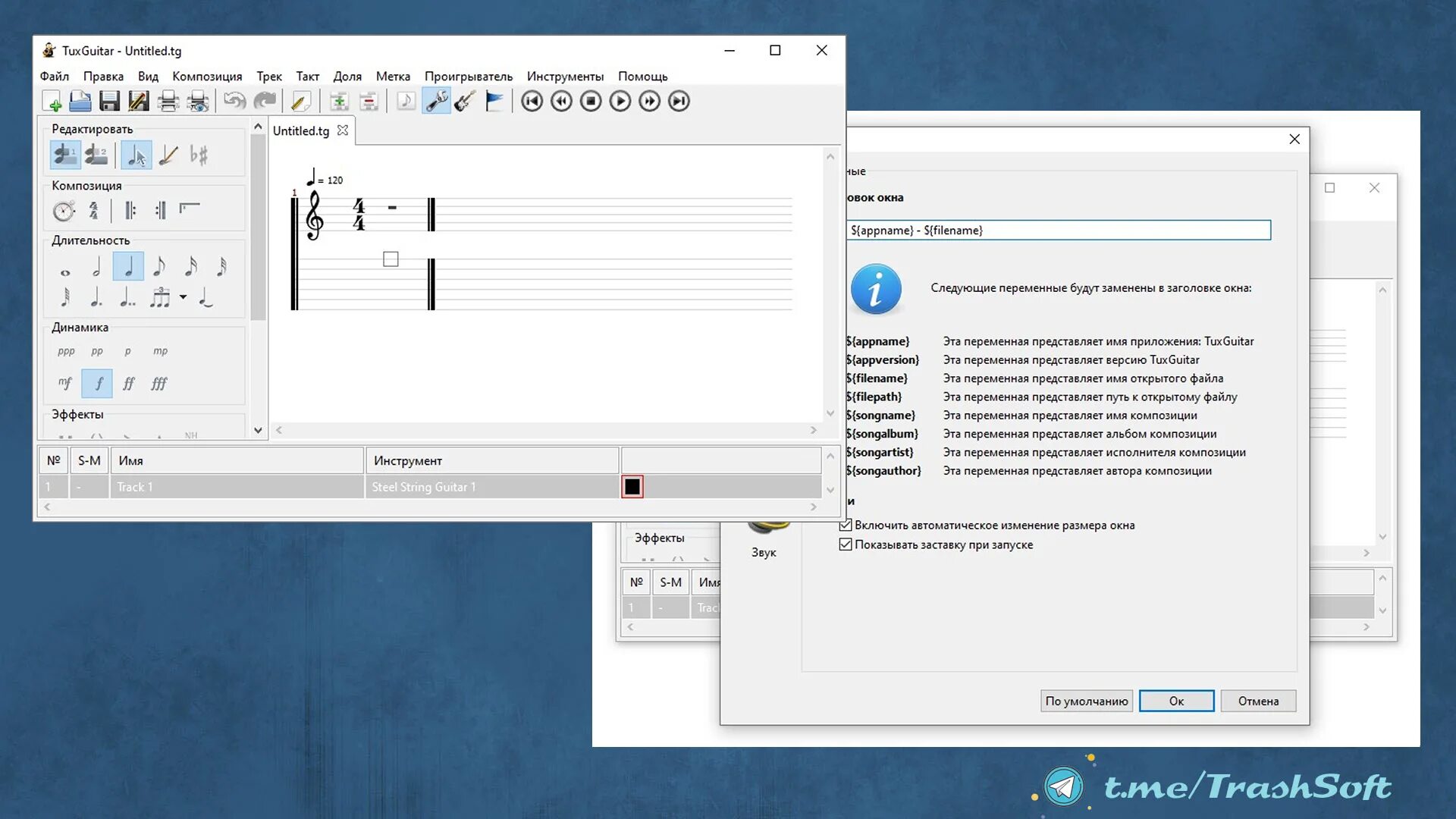Select Voice 1 in Edit panel

tap(66, 155)
